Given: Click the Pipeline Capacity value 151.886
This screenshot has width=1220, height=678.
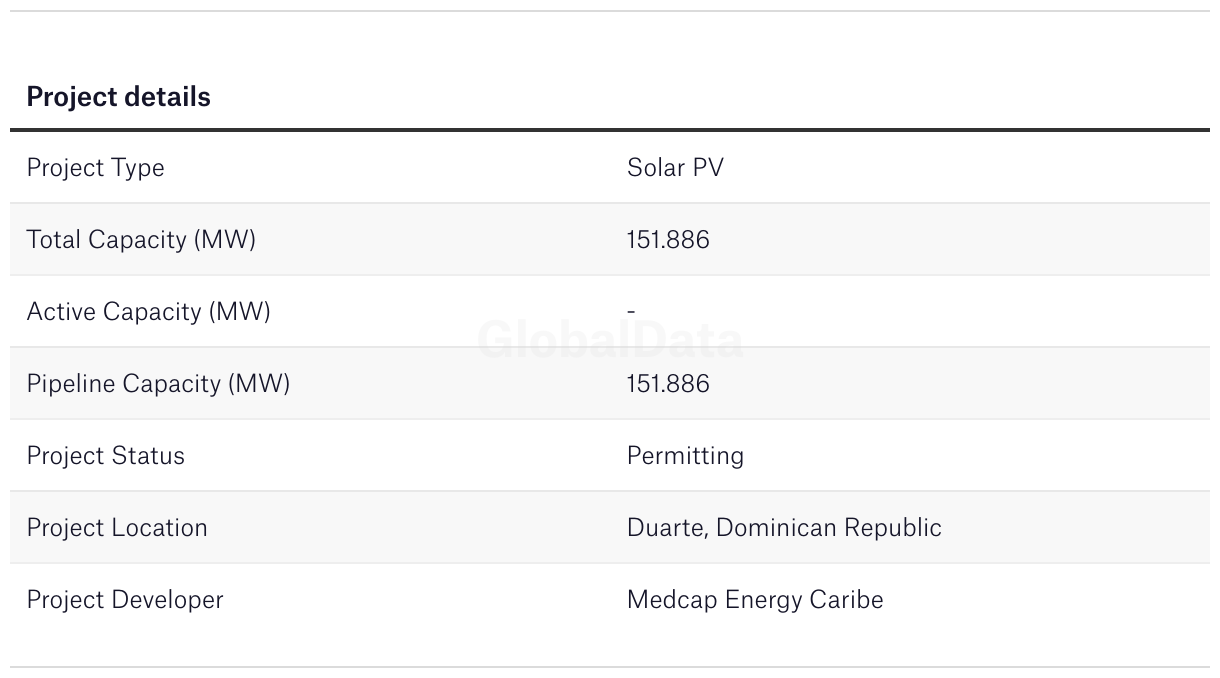Looking at the screenshot, I should [668, 384].
